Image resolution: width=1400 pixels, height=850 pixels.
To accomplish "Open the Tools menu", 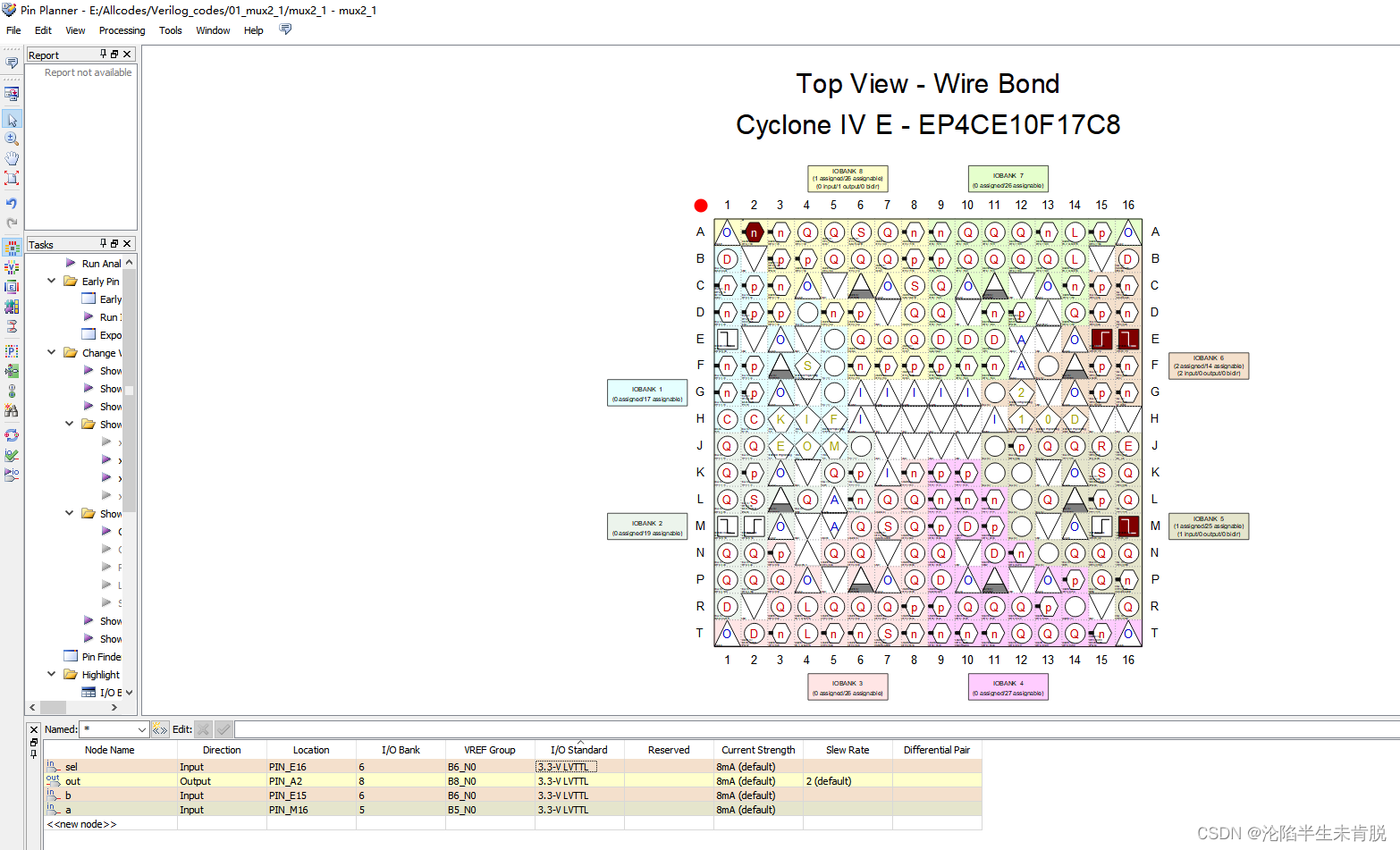I will (x=170, y=30).
